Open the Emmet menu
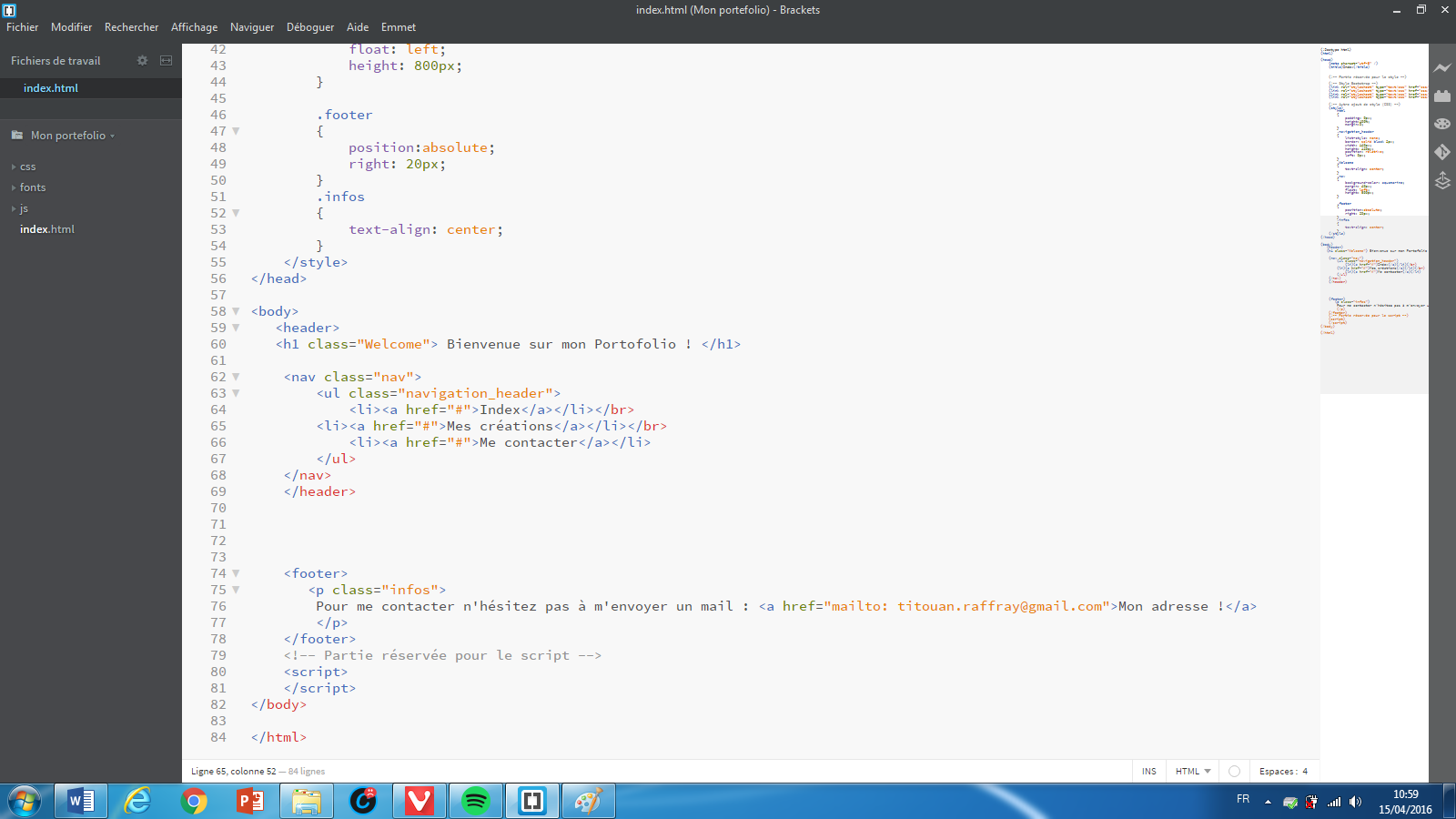 click(399, 27)
